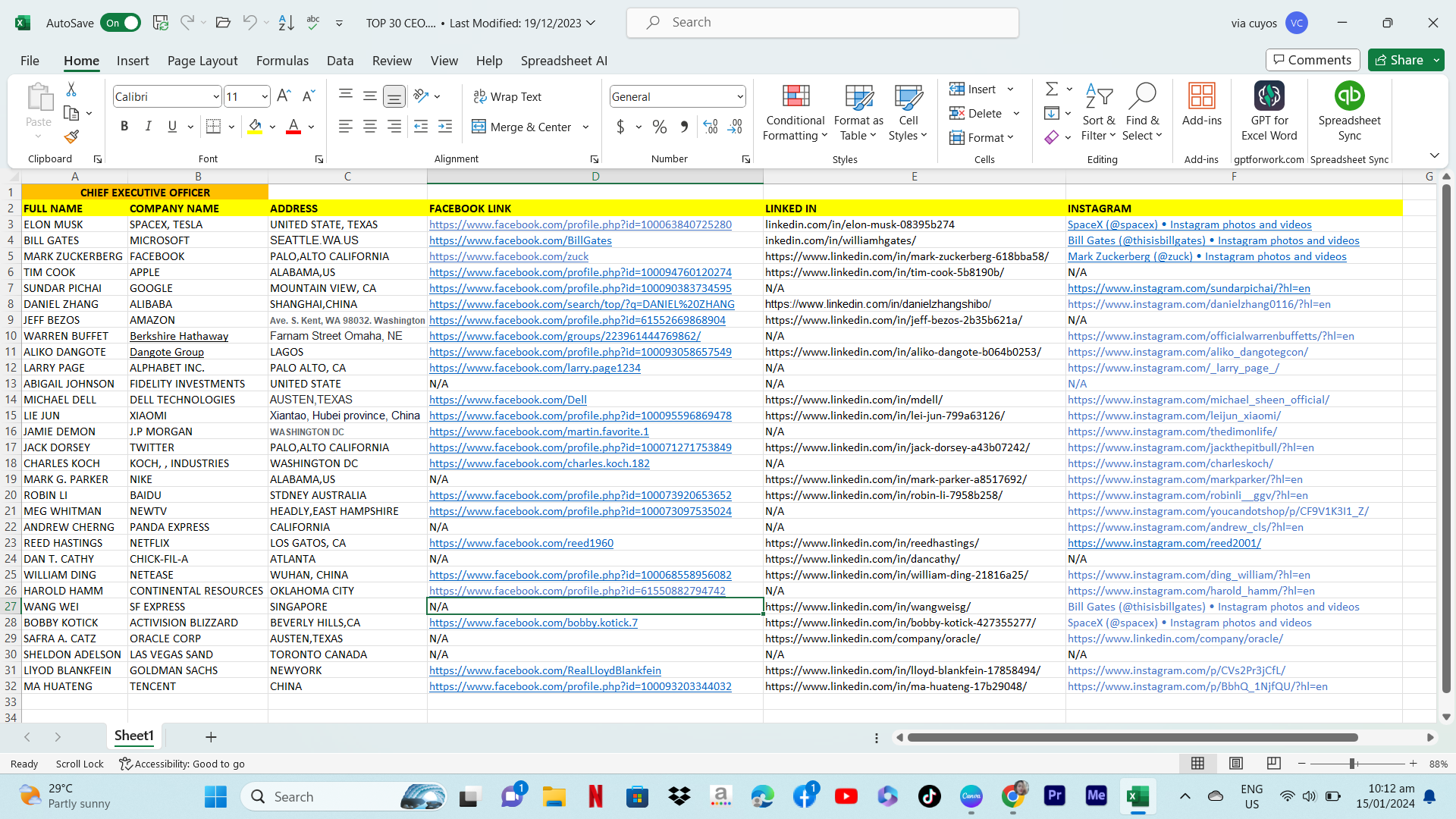Viewport: 1456px width, 819px height.
Task: Select cell with WANG WEI name
Action: tap(74, 607)
